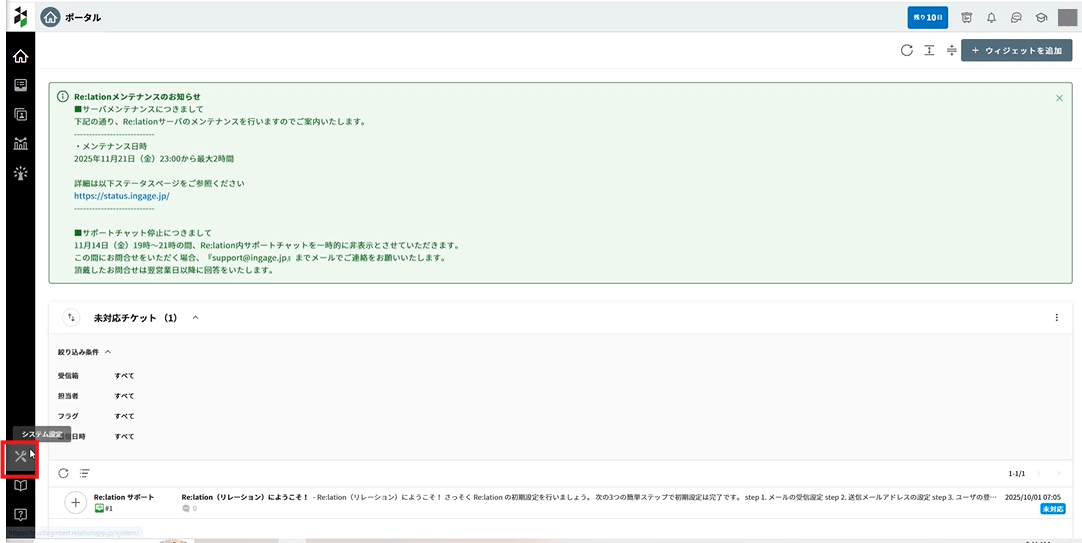Viewport: 1082px width, 543px height.
Task: Dismiss the maintenance notice with X
Action: coord(1059,98)
